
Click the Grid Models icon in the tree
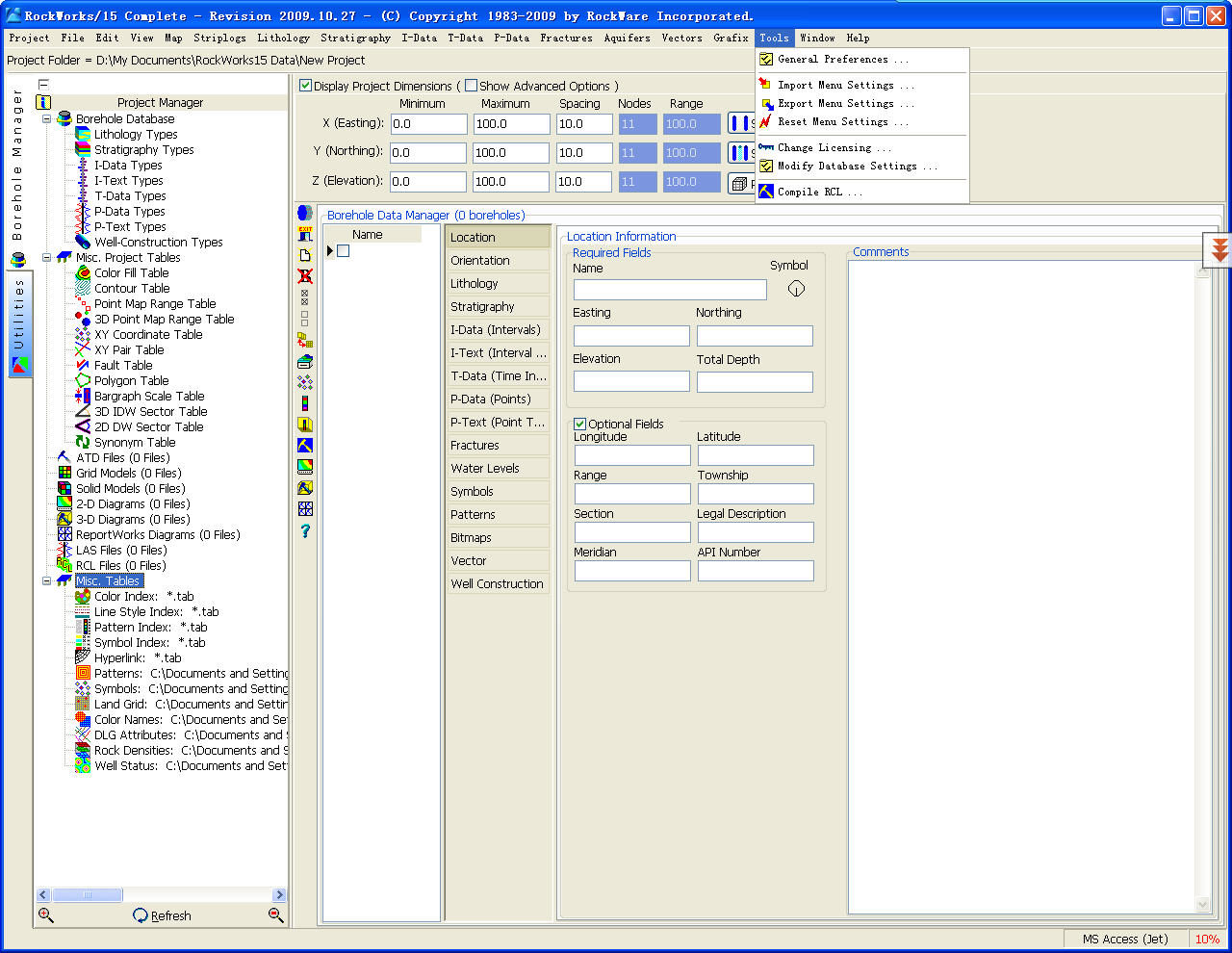pyautogui.click(x=64, y=473)
